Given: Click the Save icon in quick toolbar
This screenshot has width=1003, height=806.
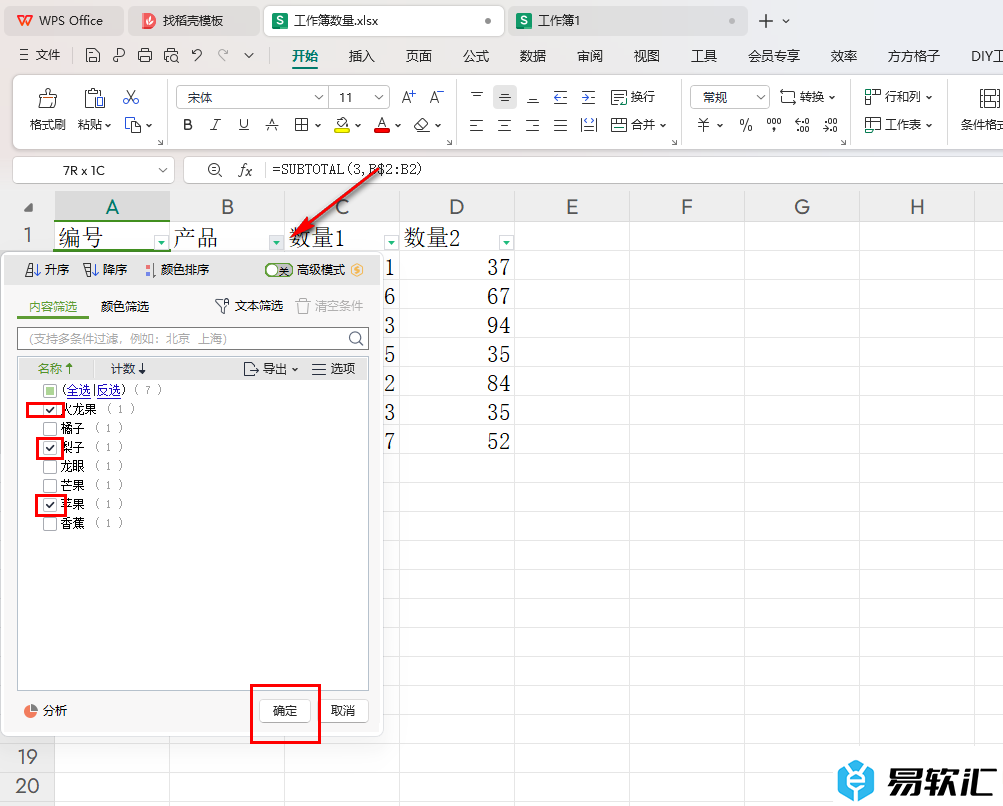Looking at the screenshot, I should [93, 56].
